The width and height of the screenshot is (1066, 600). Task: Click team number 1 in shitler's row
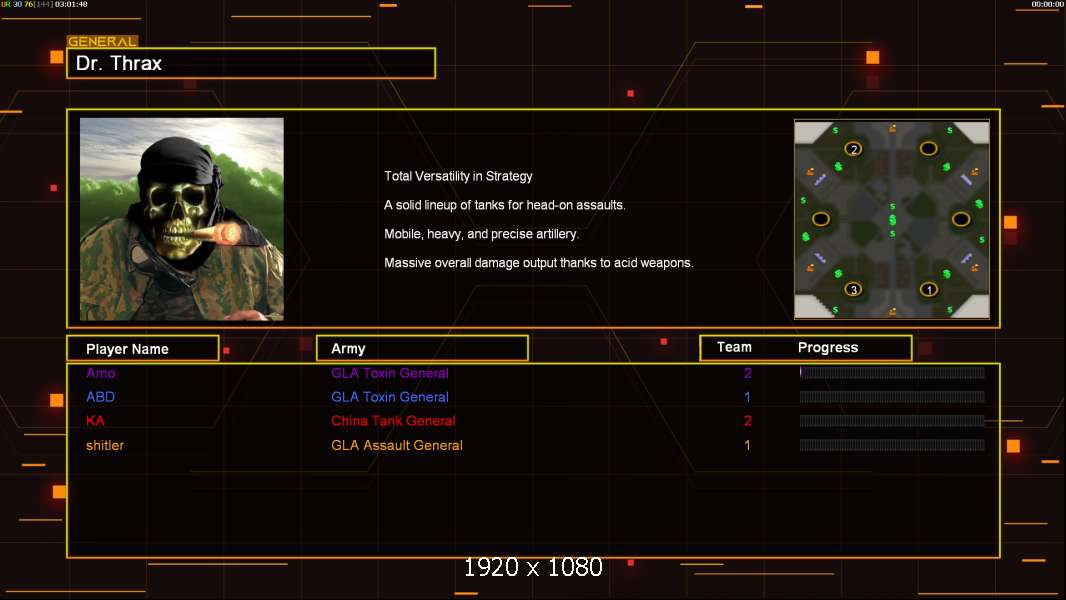pos(747,445)
